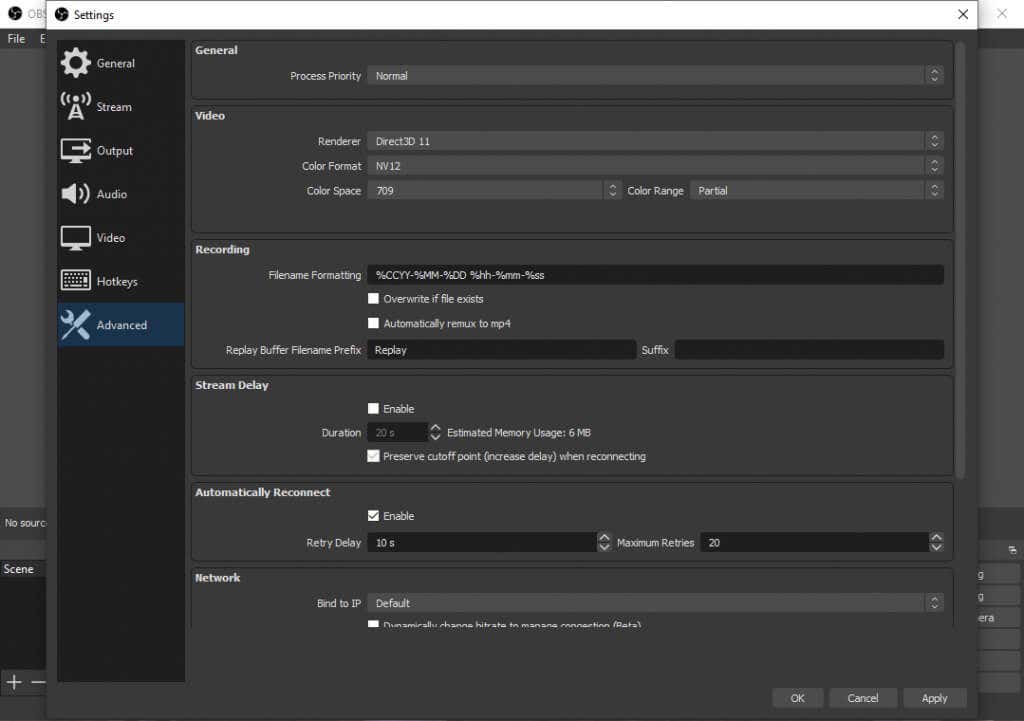
Task: Open the Renderer dropdown
Action: point(655,141)
